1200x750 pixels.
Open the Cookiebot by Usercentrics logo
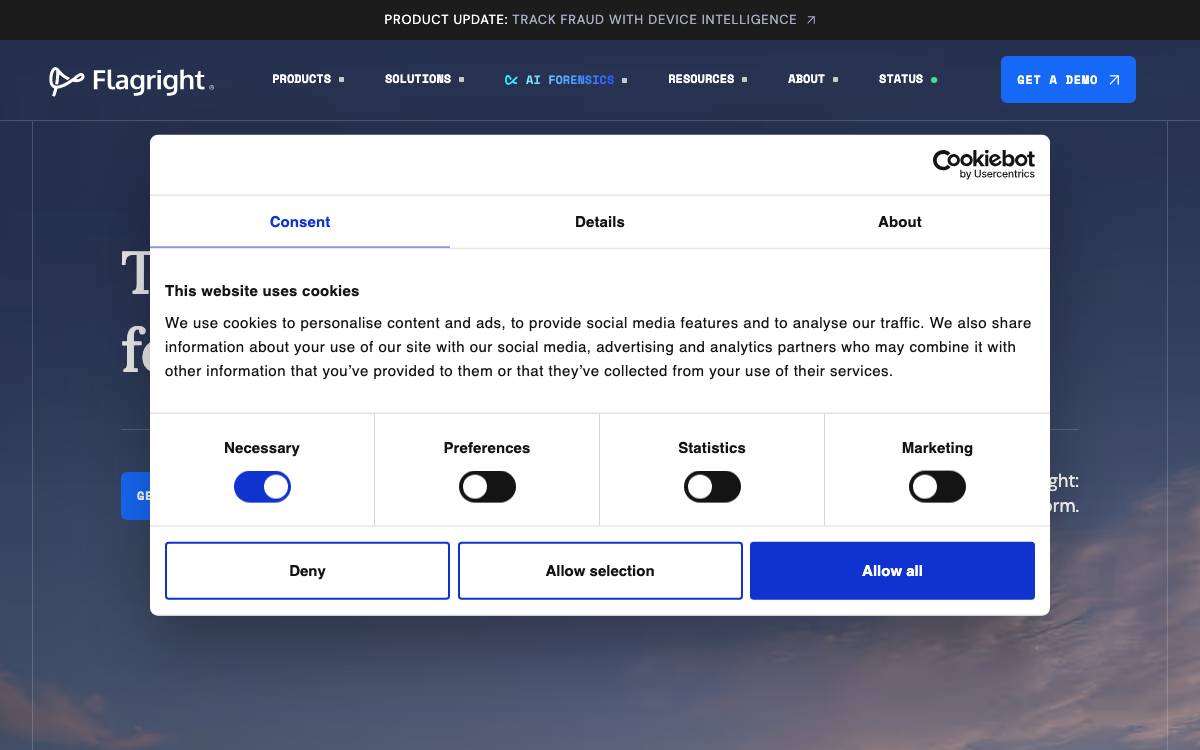coord(984,164)
